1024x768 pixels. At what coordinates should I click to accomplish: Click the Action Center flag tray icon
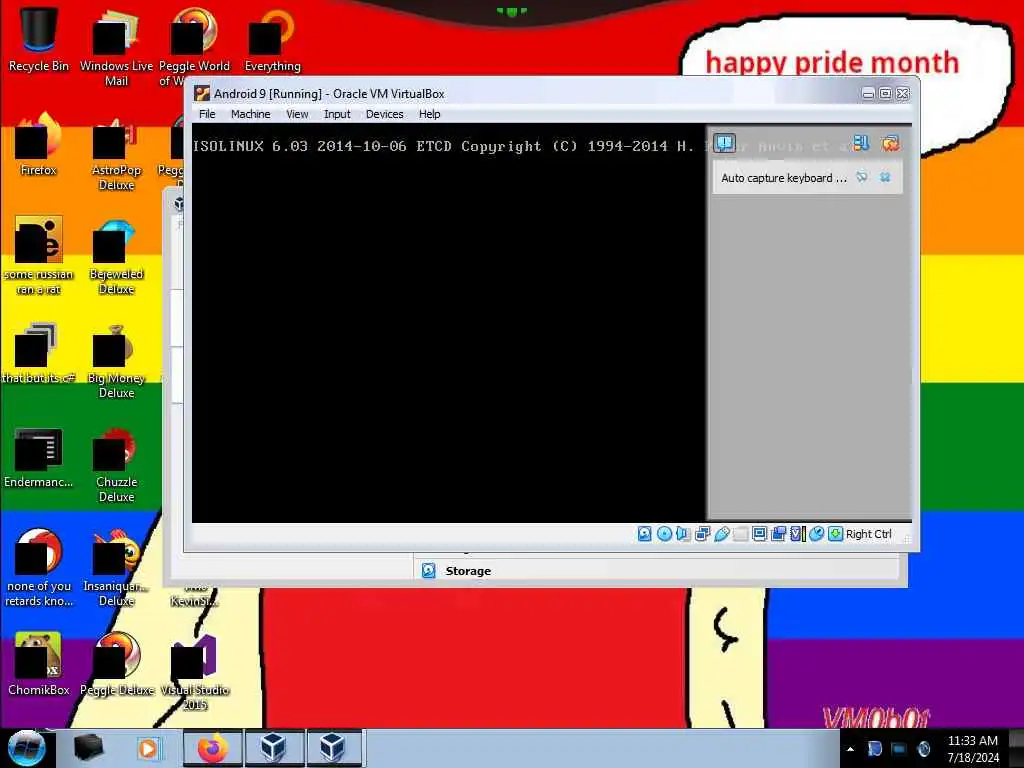coord(874,748)
